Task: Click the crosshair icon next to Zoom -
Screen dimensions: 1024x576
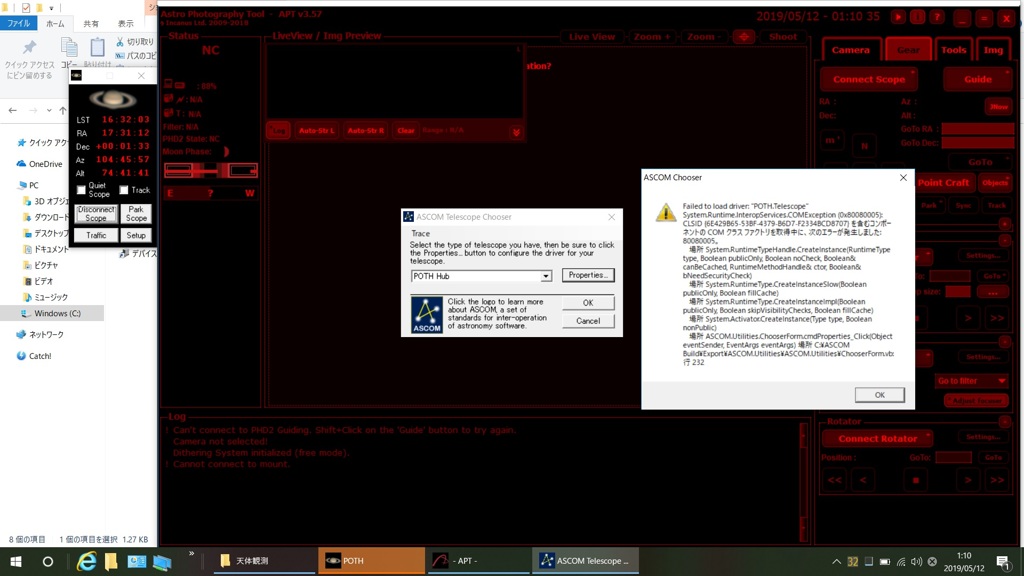Action: click(x=744, y=37)
